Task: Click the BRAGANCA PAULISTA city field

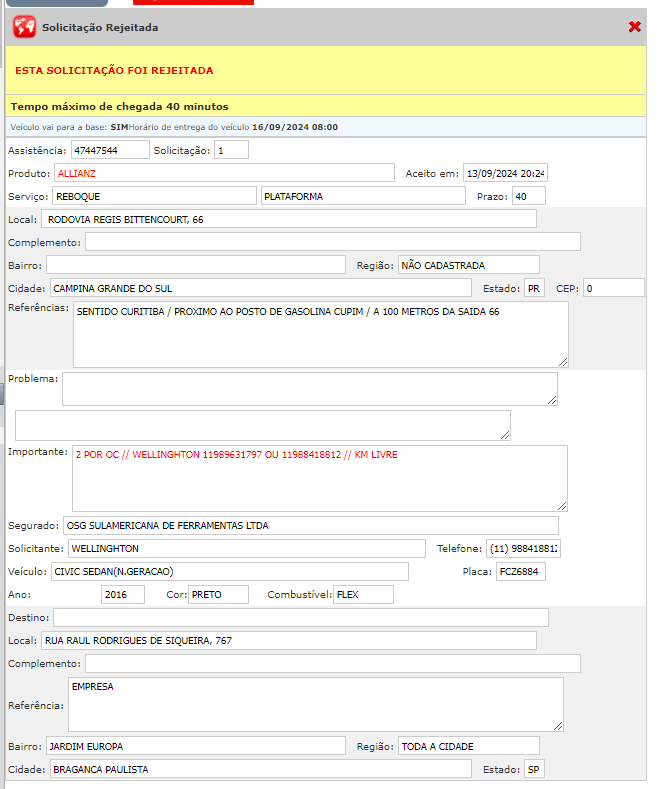Action: [x=261, y=769]
